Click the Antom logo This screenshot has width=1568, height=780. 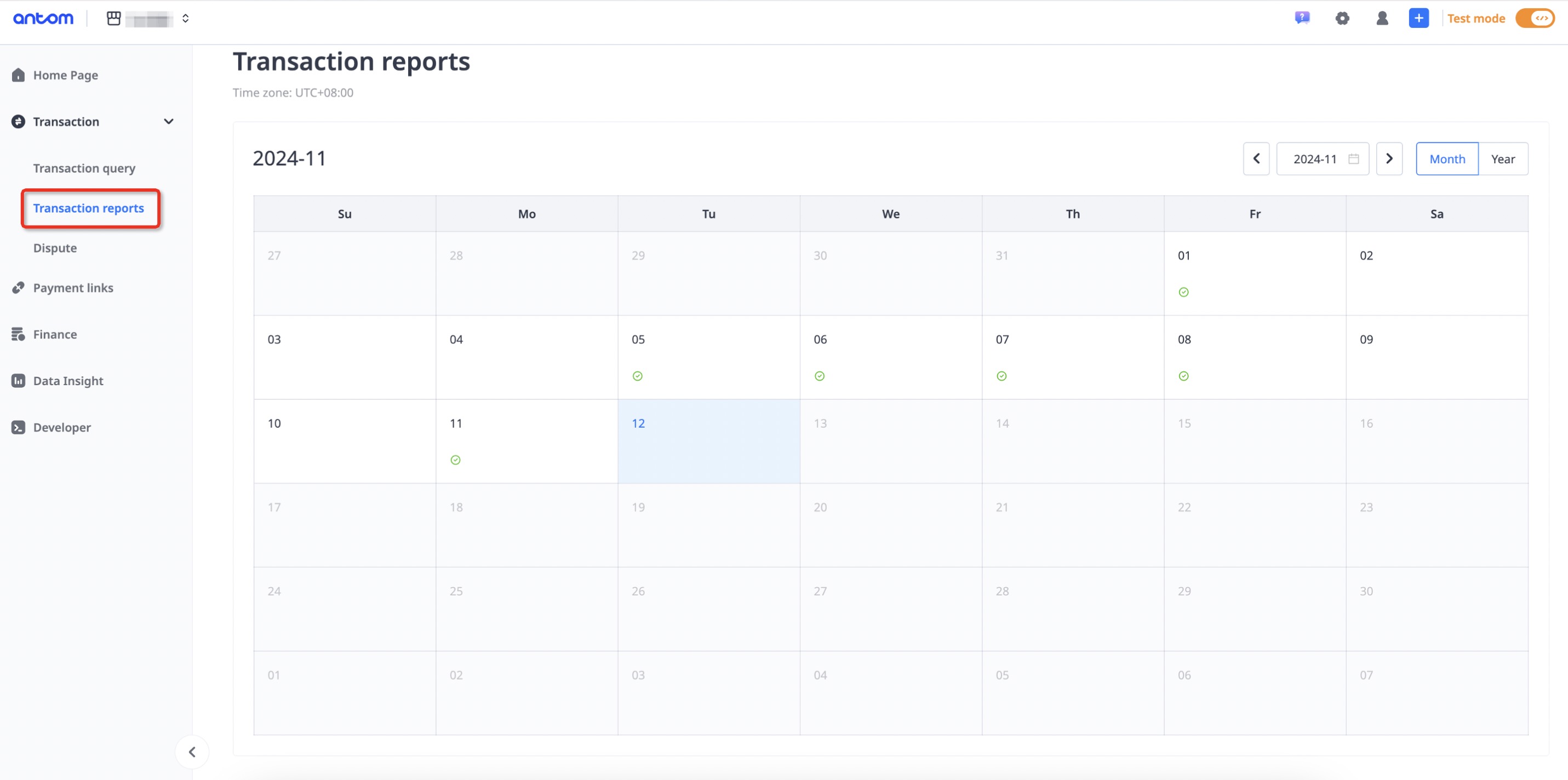[43, 18]
